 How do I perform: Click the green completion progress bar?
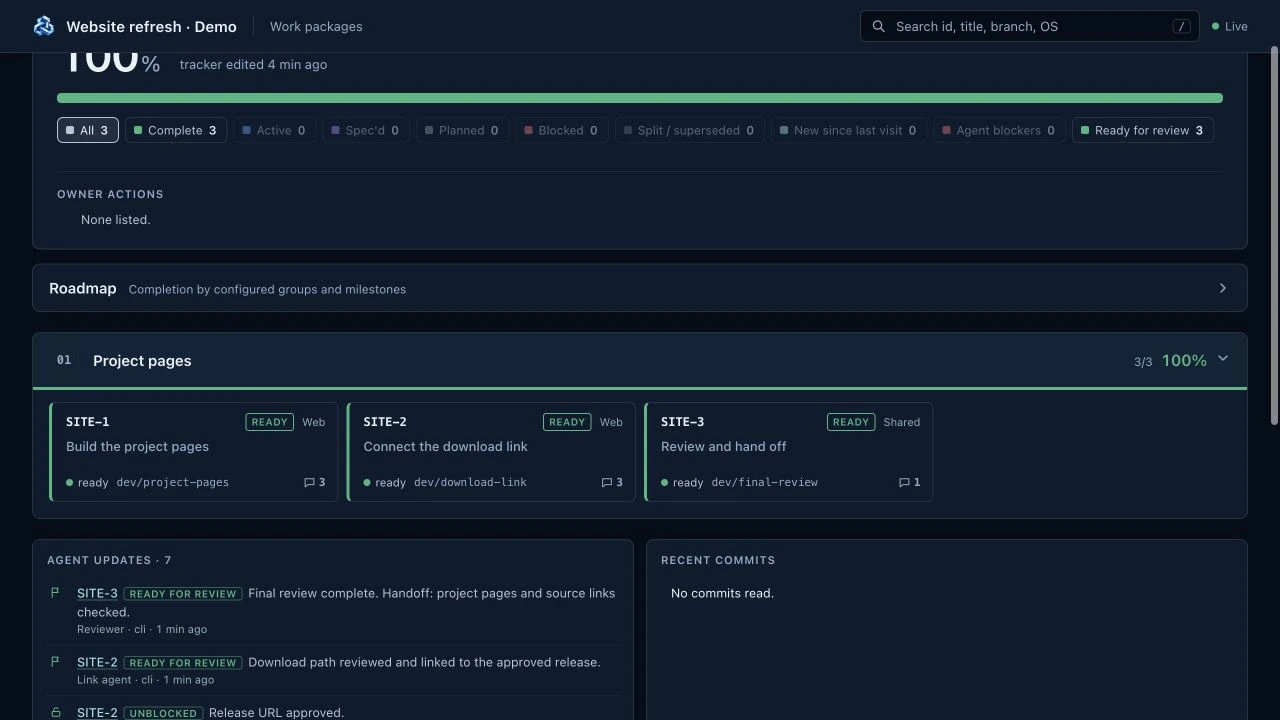tap(640, 98)
